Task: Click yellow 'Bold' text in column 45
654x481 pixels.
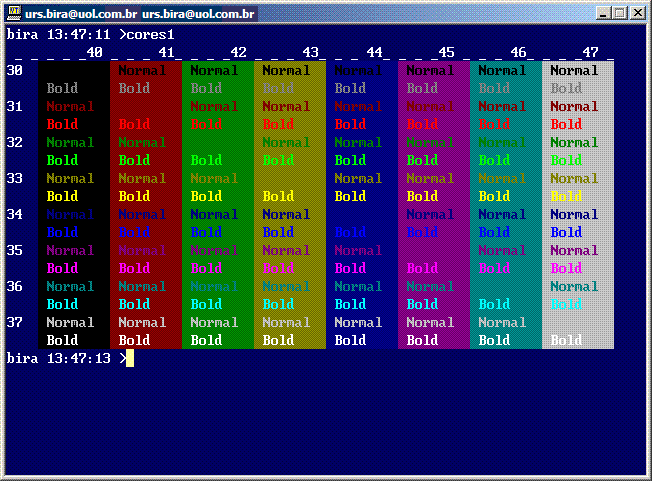Action: [x=423, y=196]
